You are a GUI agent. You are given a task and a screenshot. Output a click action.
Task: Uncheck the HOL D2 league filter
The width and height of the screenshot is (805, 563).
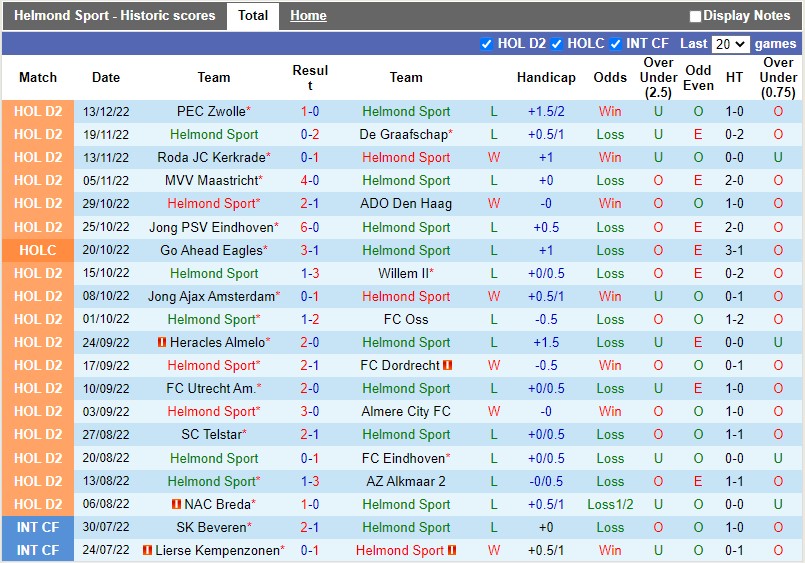point(486,44)
